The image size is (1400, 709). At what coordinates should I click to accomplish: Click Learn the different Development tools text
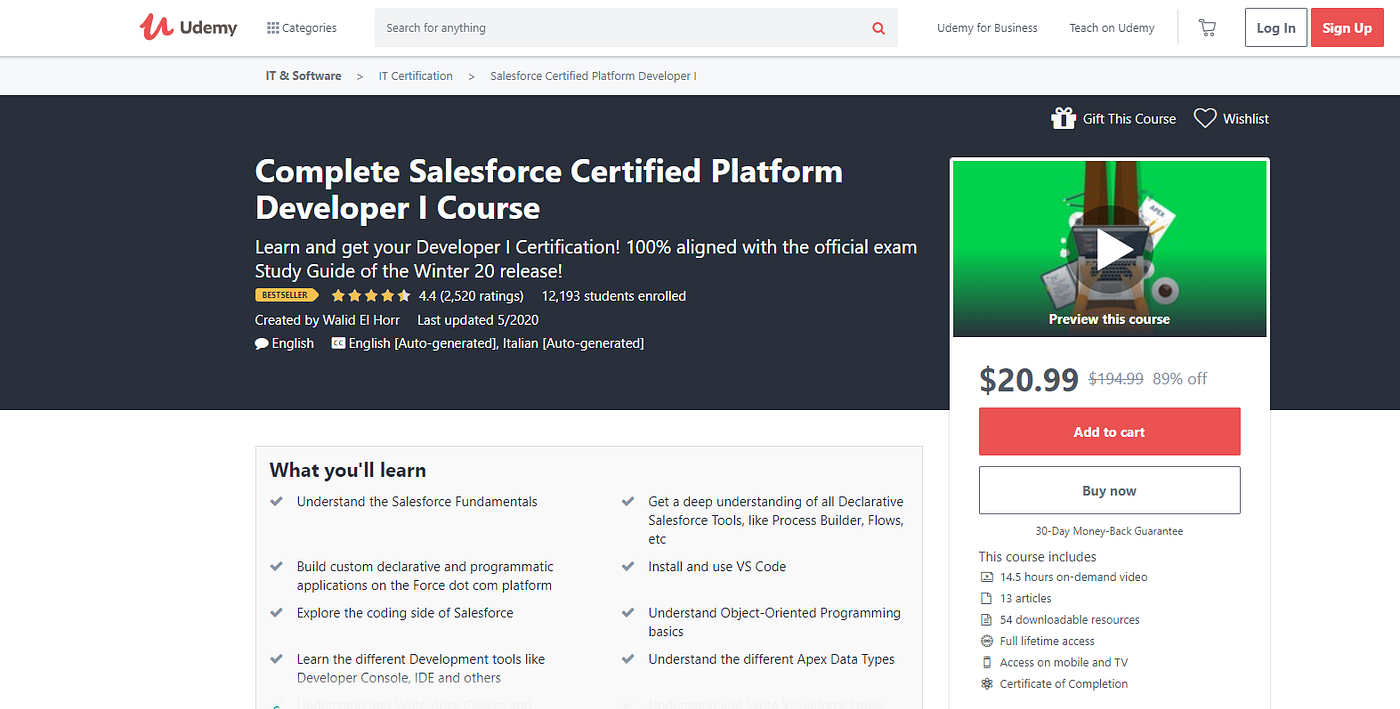click(x=421, y=668)
